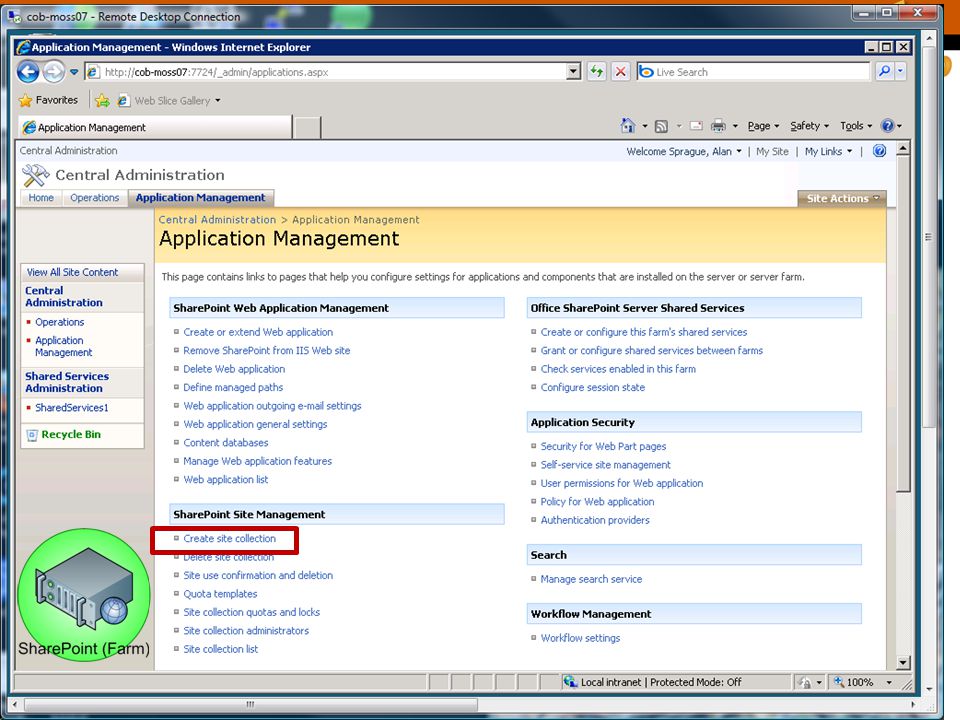Open the Site Actions menu

coord(842,198)
